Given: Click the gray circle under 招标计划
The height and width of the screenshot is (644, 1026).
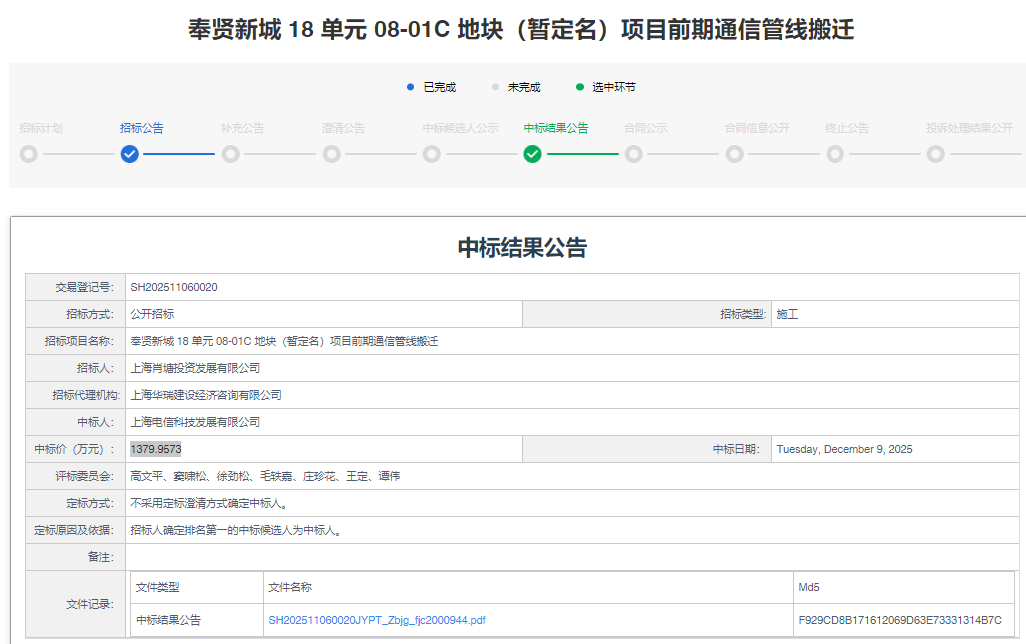Looking at the screenshot, I should tap(28, 154).
